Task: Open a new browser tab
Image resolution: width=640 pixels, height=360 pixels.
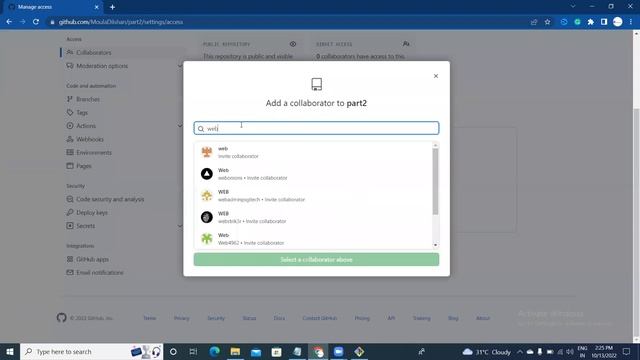Action: click(x=112, y=7)
